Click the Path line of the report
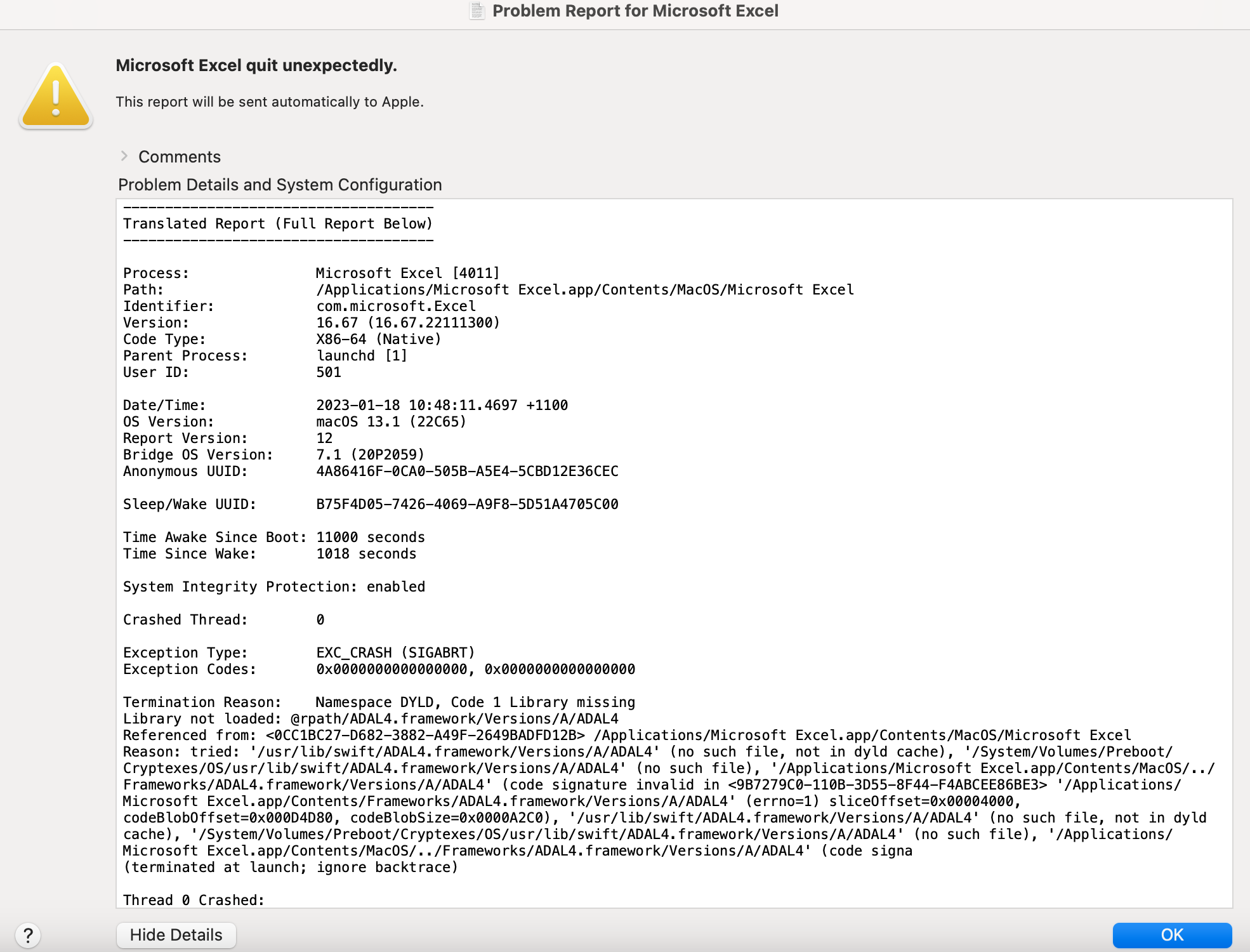The image size is (1250, 952). pyautogui.click(x=489, y=289)
